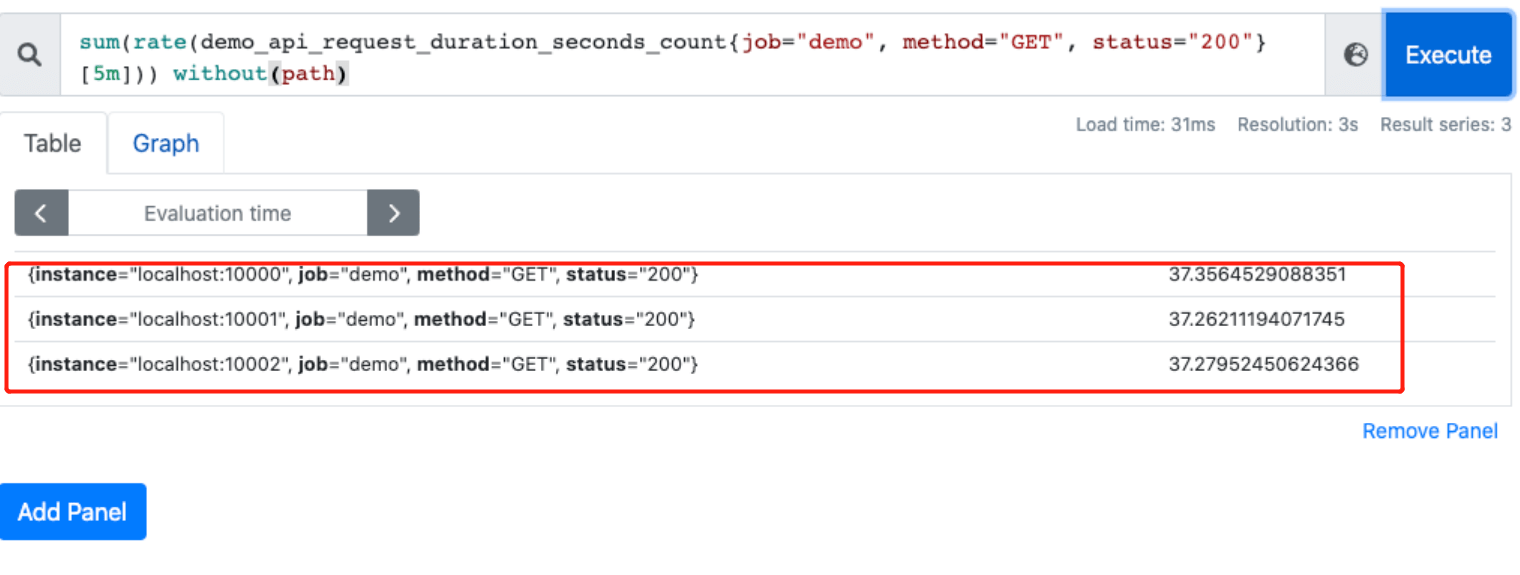The image size is (1520, 575).
Task: Add a new panel with Add Panel
Action: pos(73,512)
